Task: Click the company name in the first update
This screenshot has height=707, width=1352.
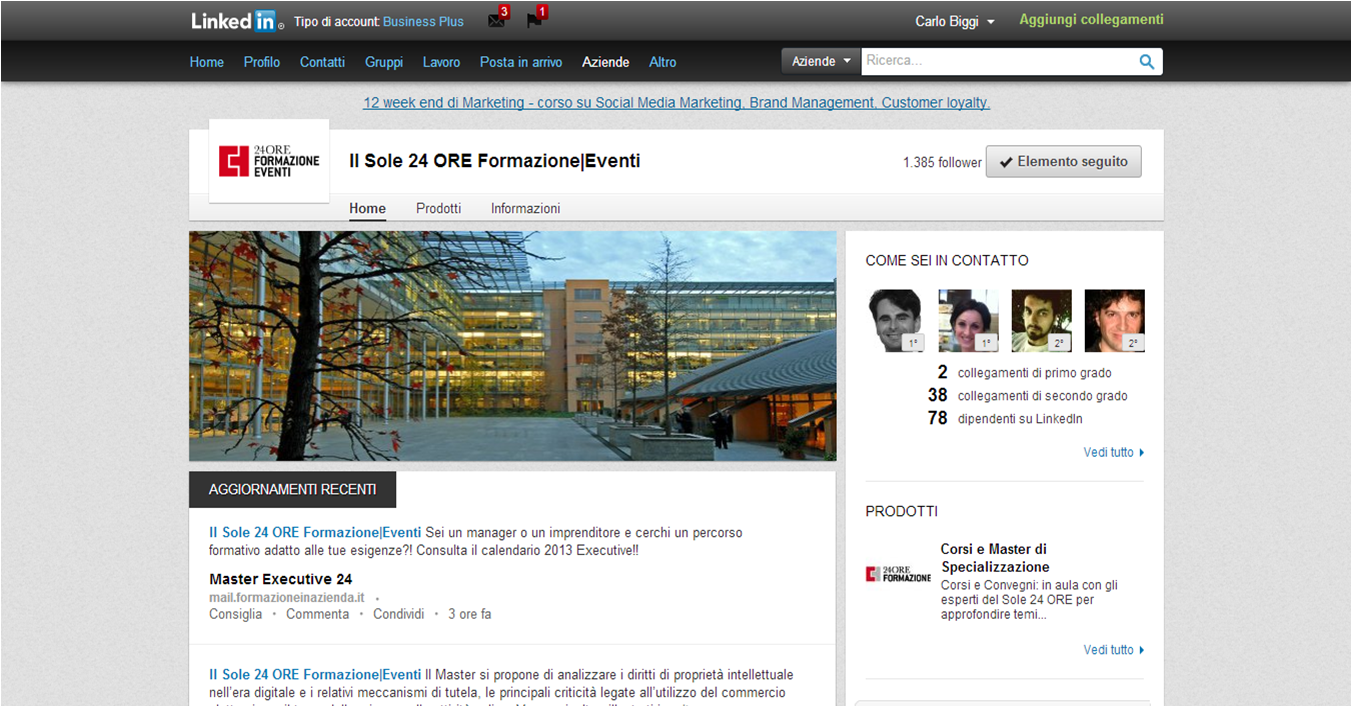Action: tap(315, 532)
